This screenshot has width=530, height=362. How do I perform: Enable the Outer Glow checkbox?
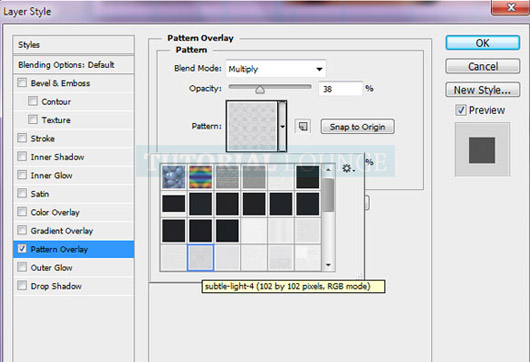pyautogui.click(x=22, y=267)
